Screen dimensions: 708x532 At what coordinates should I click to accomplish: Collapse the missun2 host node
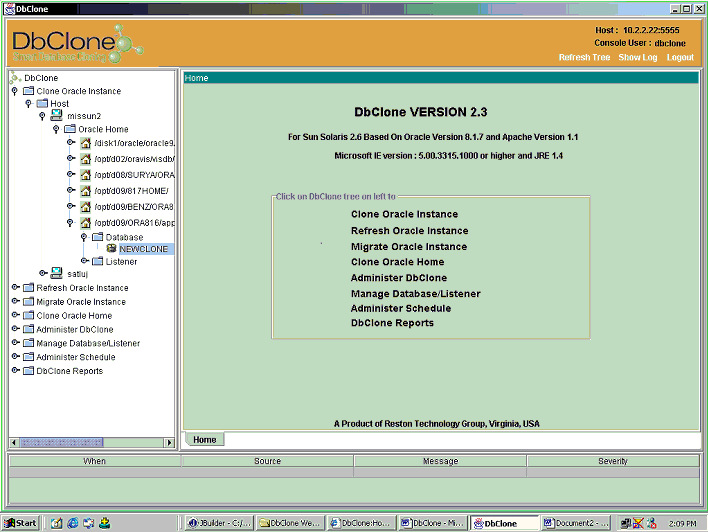coord(42,117)
